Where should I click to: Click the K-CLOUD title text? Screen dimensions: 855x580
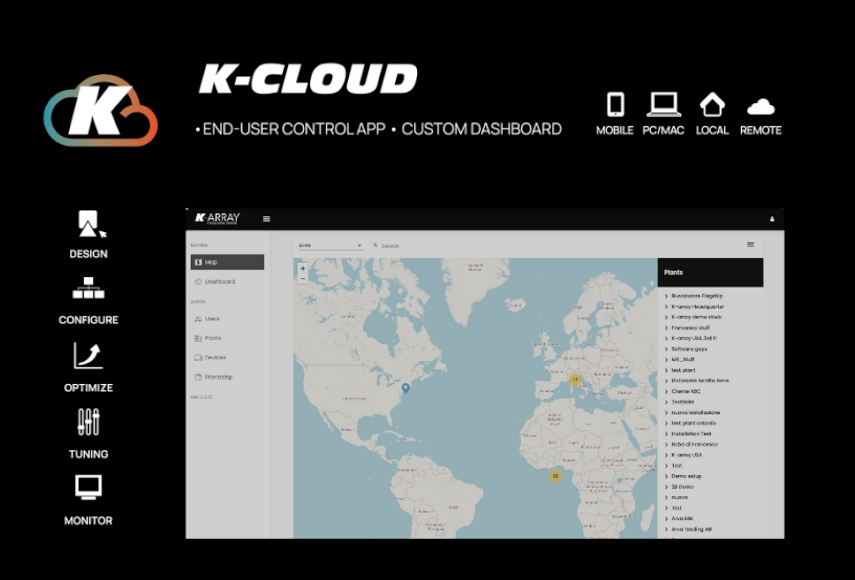[x=308, y=79]
